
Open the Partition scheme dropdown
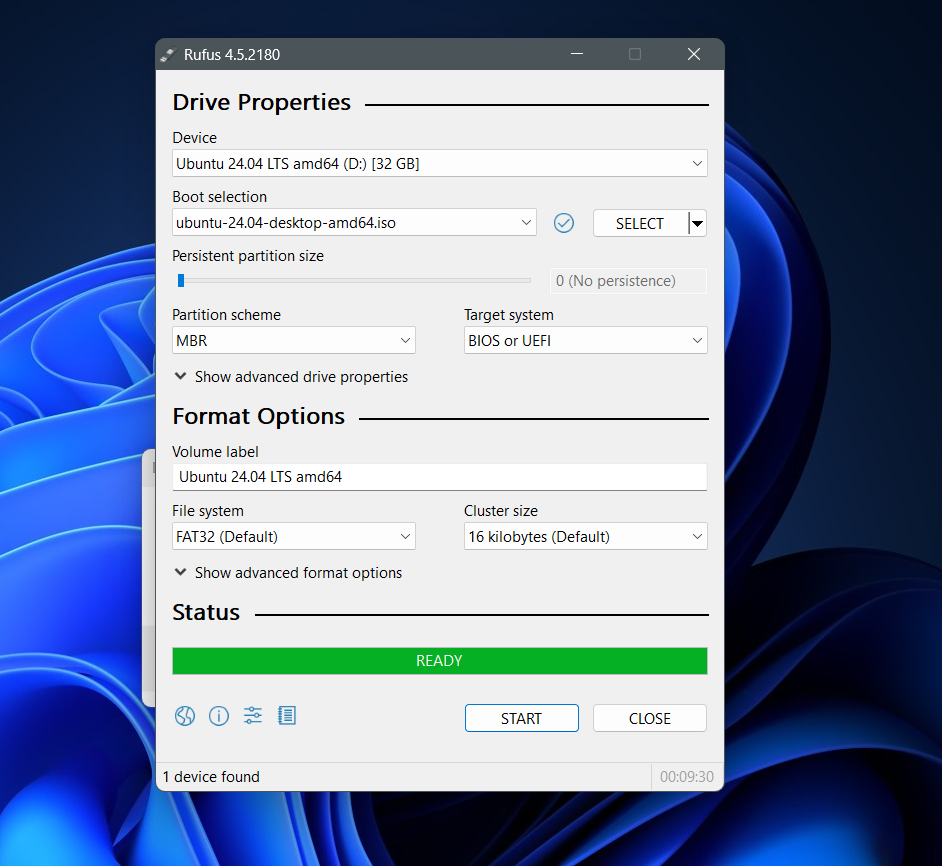point(294,341)
